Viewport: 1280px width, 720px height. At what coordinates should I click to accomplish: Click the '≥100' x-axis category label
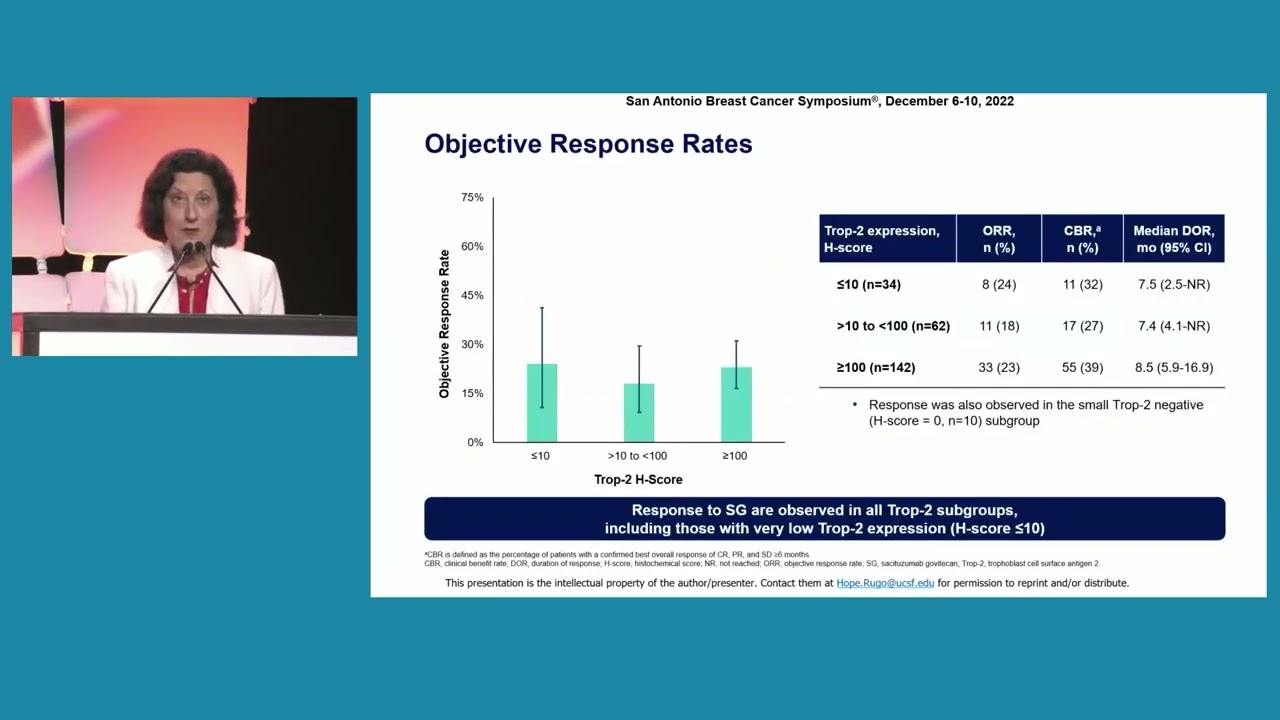pos(734,456)
